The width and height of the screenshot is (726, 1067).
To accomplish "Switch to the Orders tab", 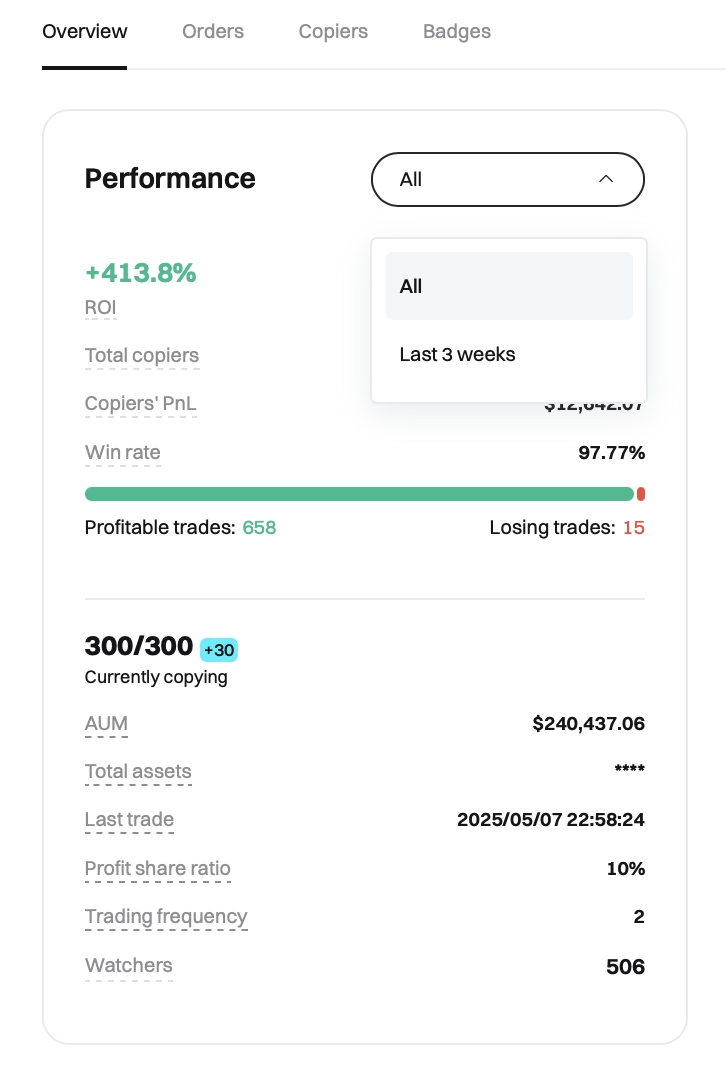I will point(213,31).
